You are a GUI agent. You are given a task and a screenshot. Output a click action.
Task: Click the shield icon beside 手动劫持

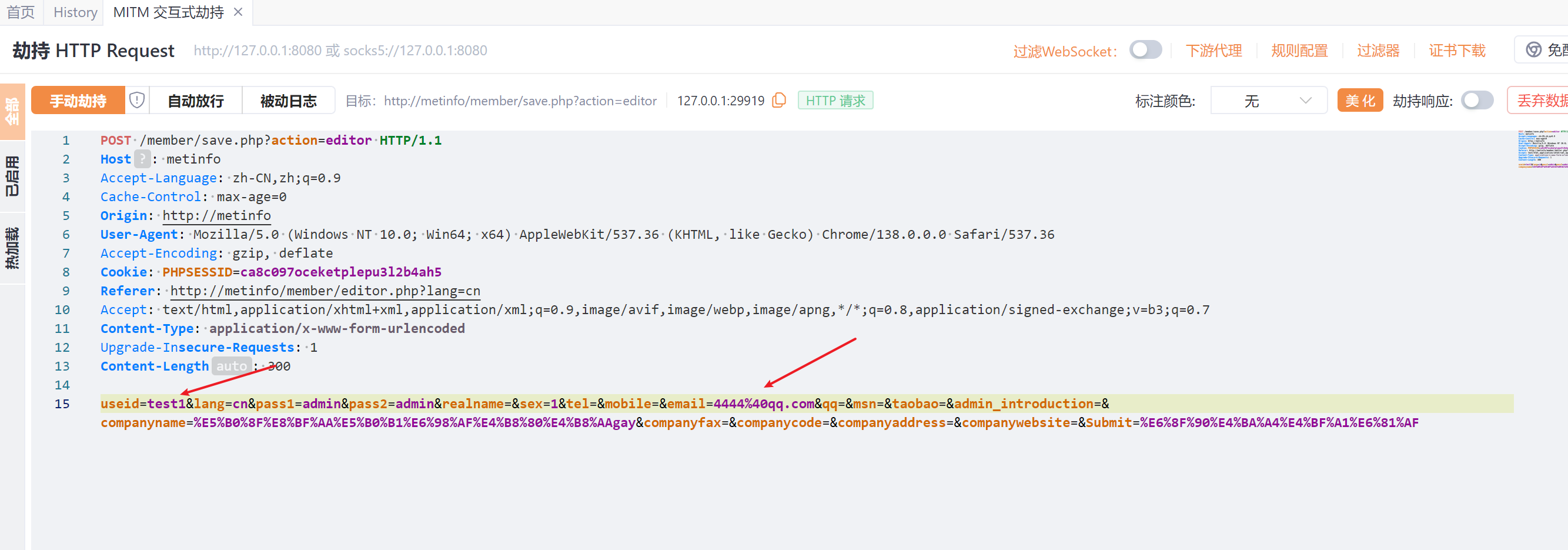(137, 100)
